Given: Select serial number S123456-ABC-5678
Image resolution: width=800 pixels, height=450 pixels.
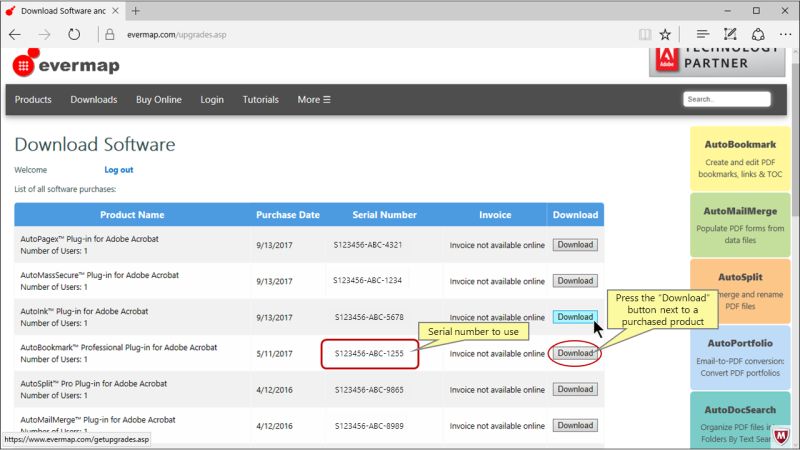Looking at the screenshot, I should [369, 317].
